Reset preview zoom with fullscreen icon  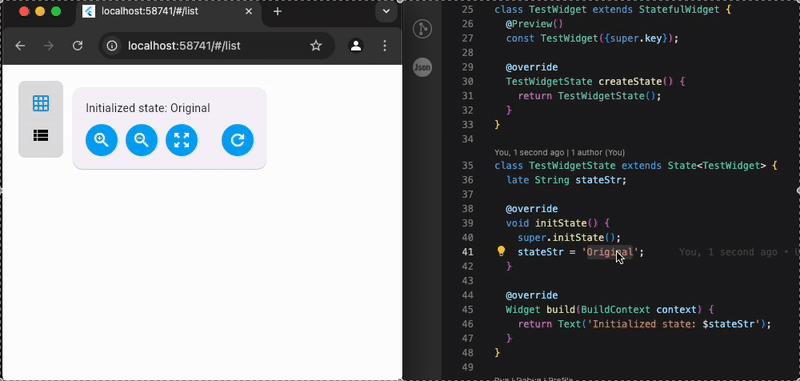pos(182,140)
